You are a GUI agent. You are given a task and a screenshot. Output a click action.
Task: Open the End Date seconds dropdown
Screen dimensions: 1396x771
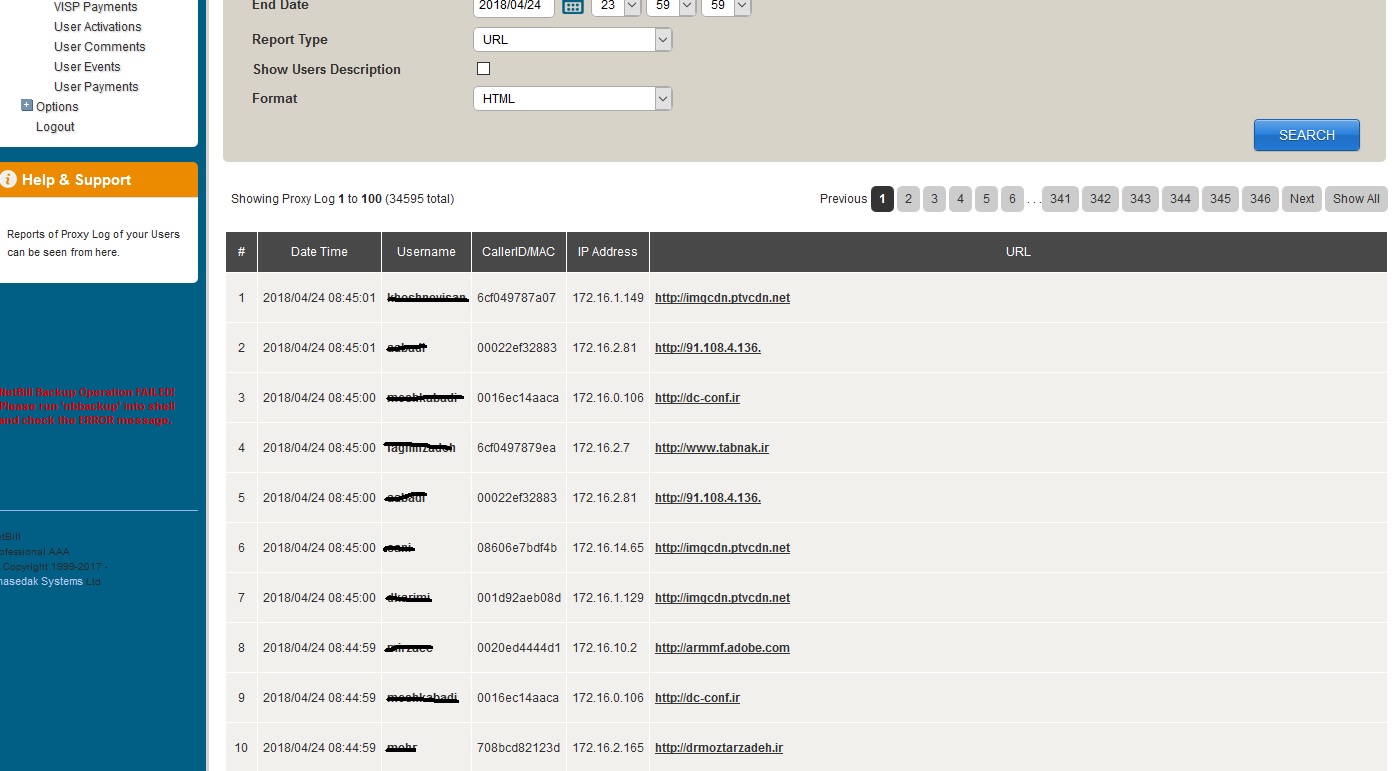(726, 6)
